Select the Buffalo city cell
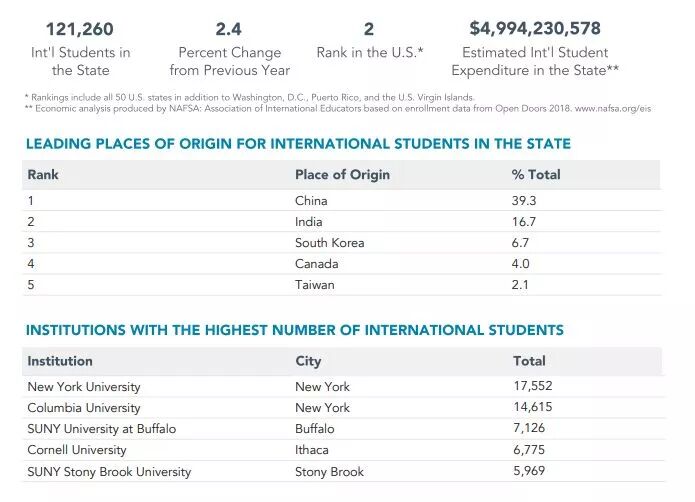The height and width of the screenshot is (502, 695). coord(315,429)
